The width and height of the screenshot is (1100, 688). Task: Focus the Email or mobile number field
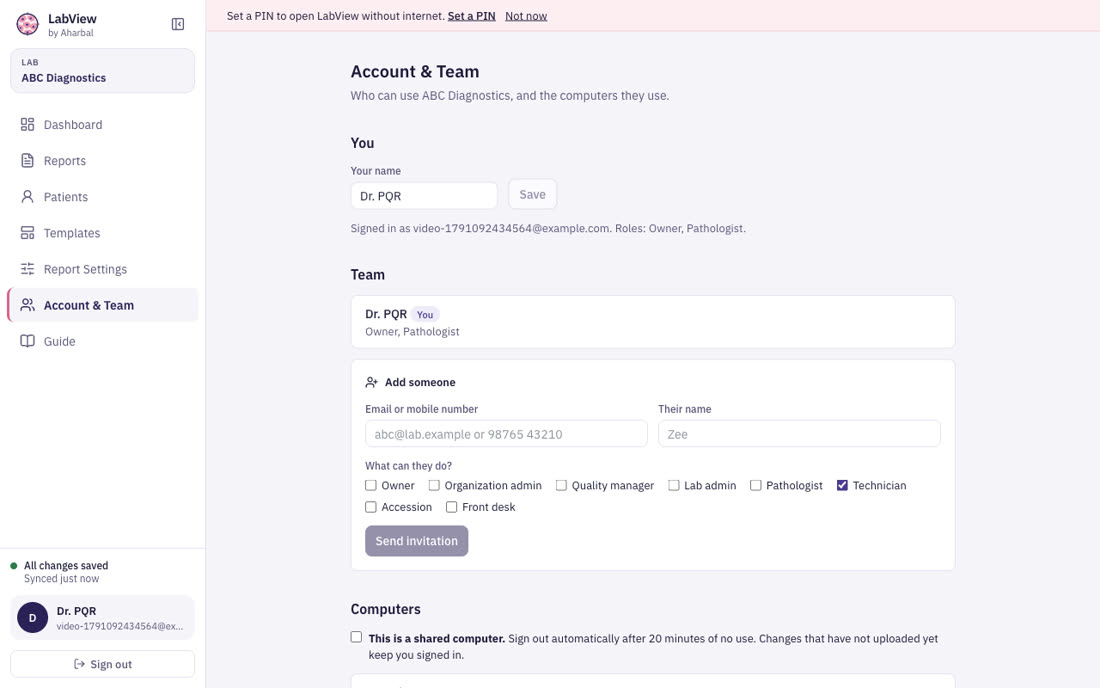(x=506, y=434)
